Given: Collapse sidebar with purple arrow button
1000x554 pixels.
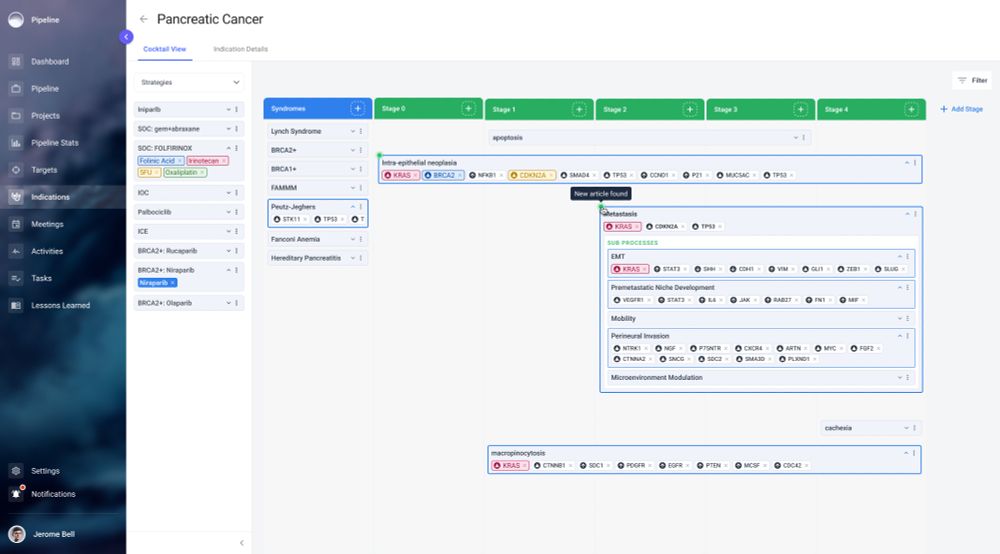Looking at the screenshot, I should click(126, 37).
